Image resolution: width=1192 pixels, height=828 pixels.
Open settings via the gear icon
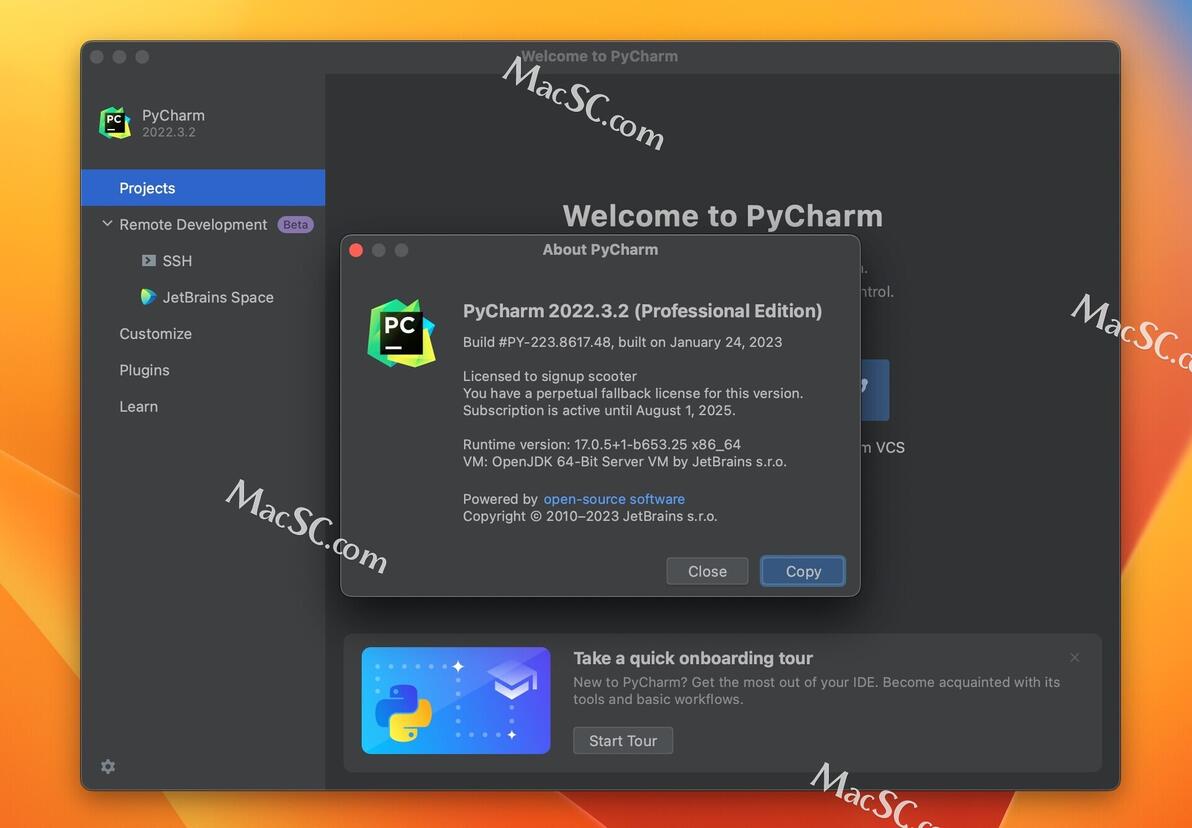point(108,766)
